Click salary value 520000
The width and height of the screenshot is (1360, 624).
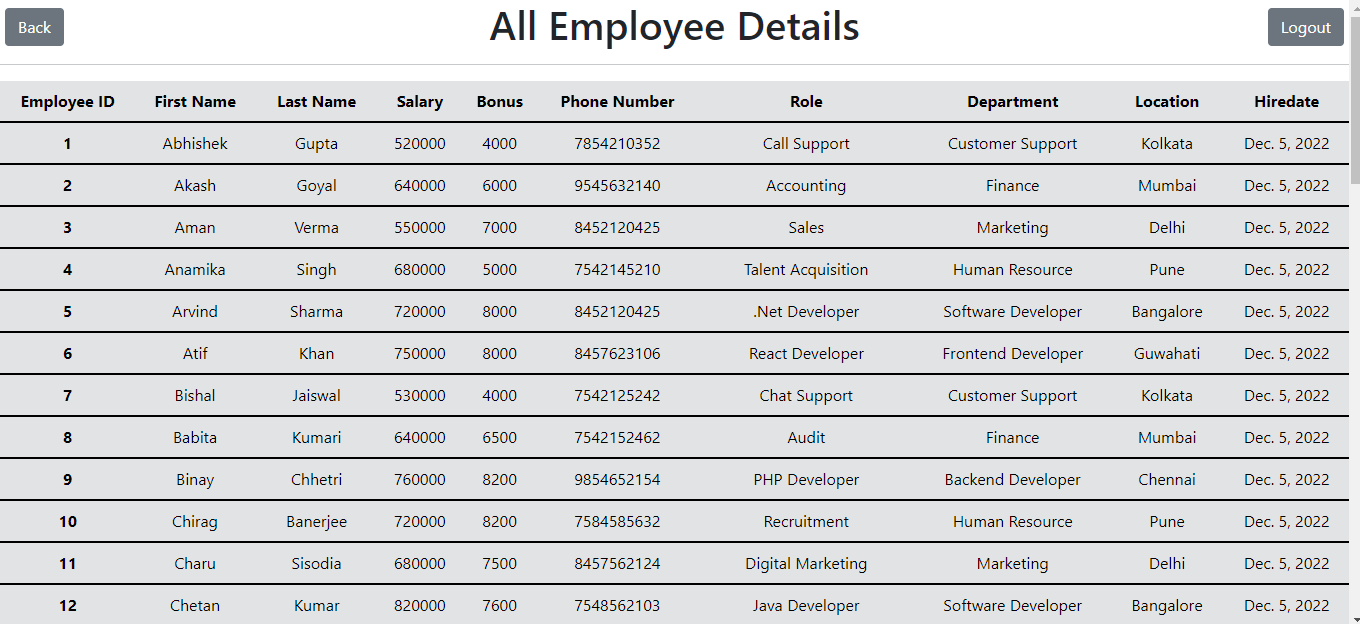coord(420,144)
